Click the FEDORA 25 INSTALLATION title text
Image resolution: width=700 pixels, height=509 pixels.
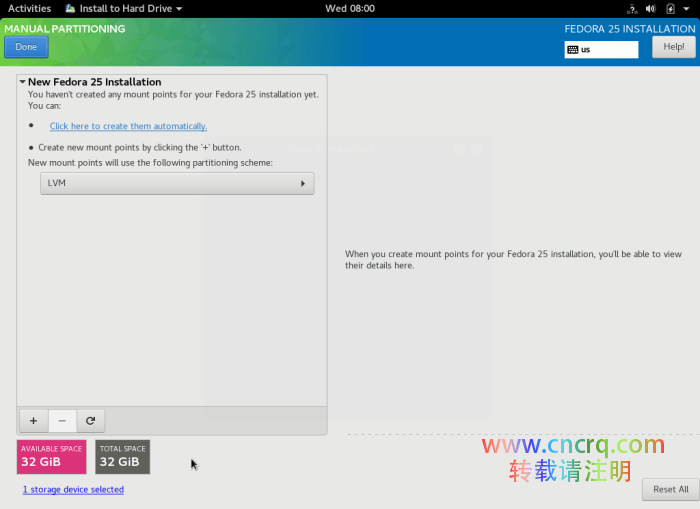630,29
